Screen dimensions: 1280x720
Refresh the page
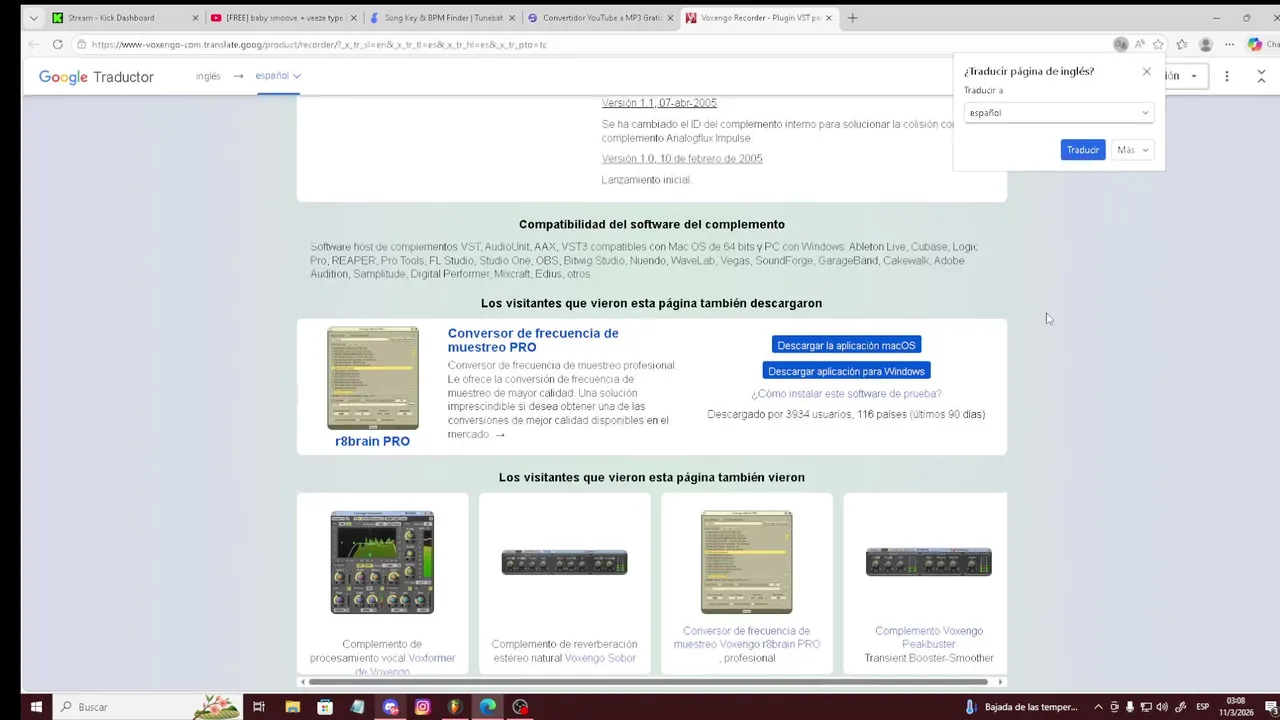57,44
